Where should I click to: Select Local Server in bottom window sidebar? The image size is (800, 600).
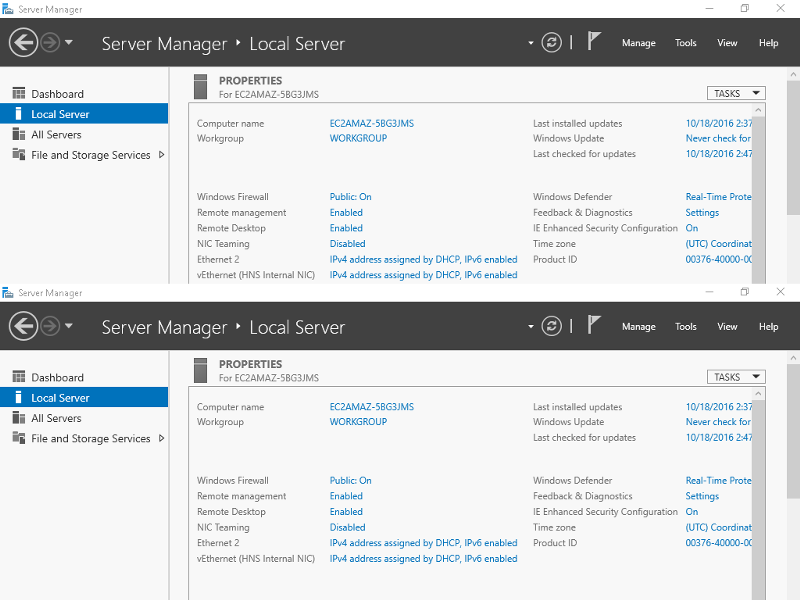pos(84,397)
